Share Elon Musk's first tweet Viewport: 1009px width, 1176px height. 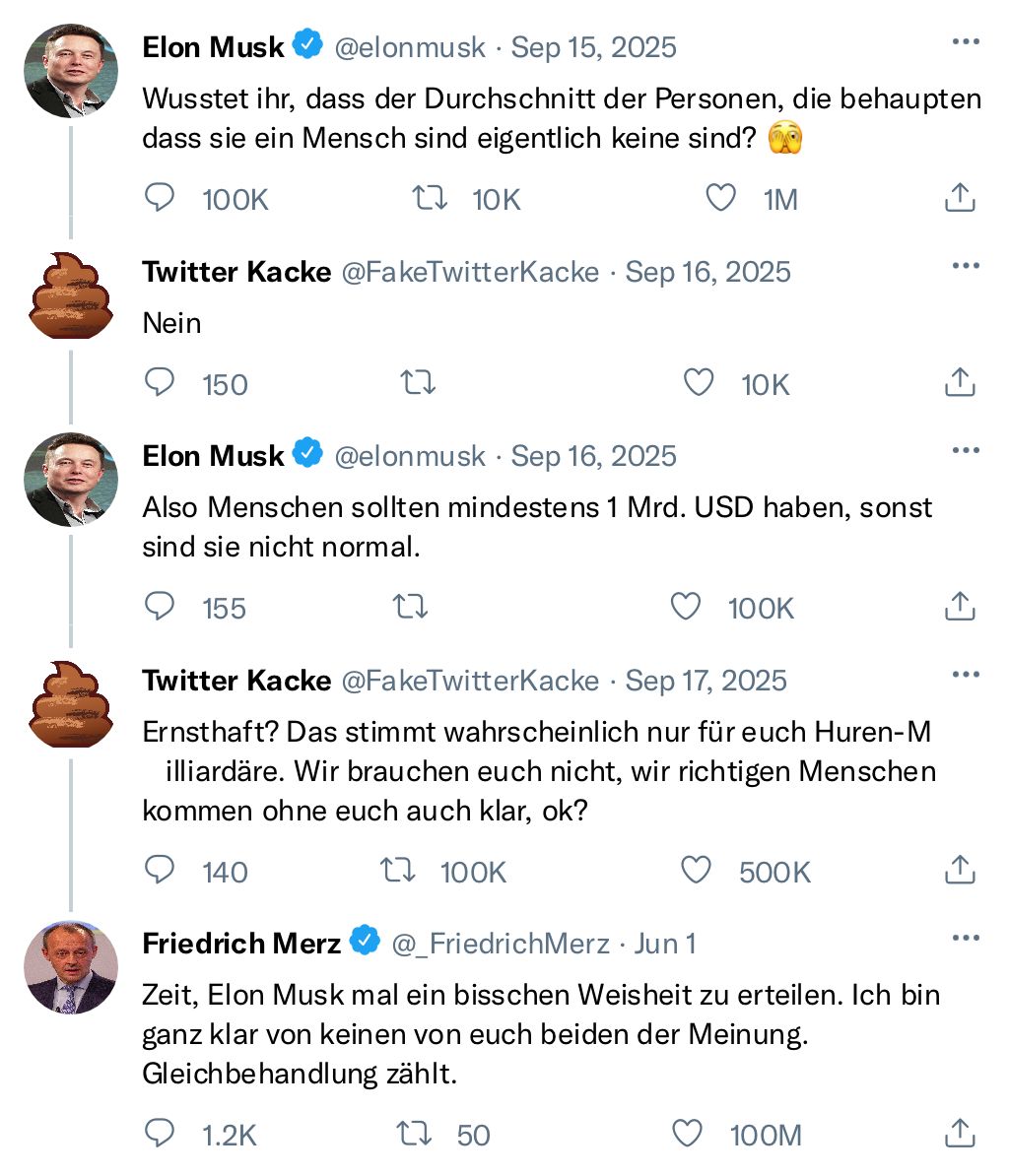[x=960, y=199]
